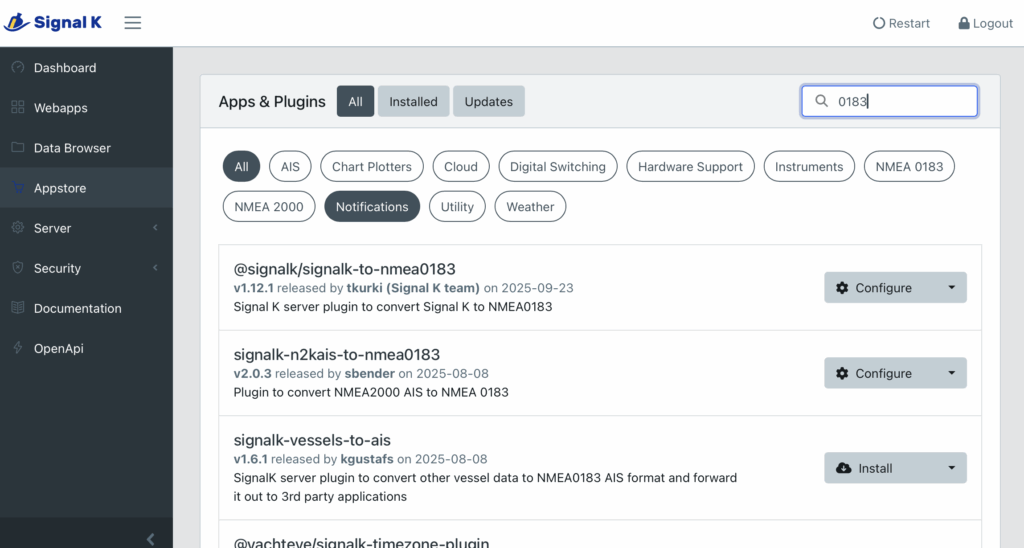Click the Data Browser folder icon
Screen dimensions: 1024x548
point(17,148)
